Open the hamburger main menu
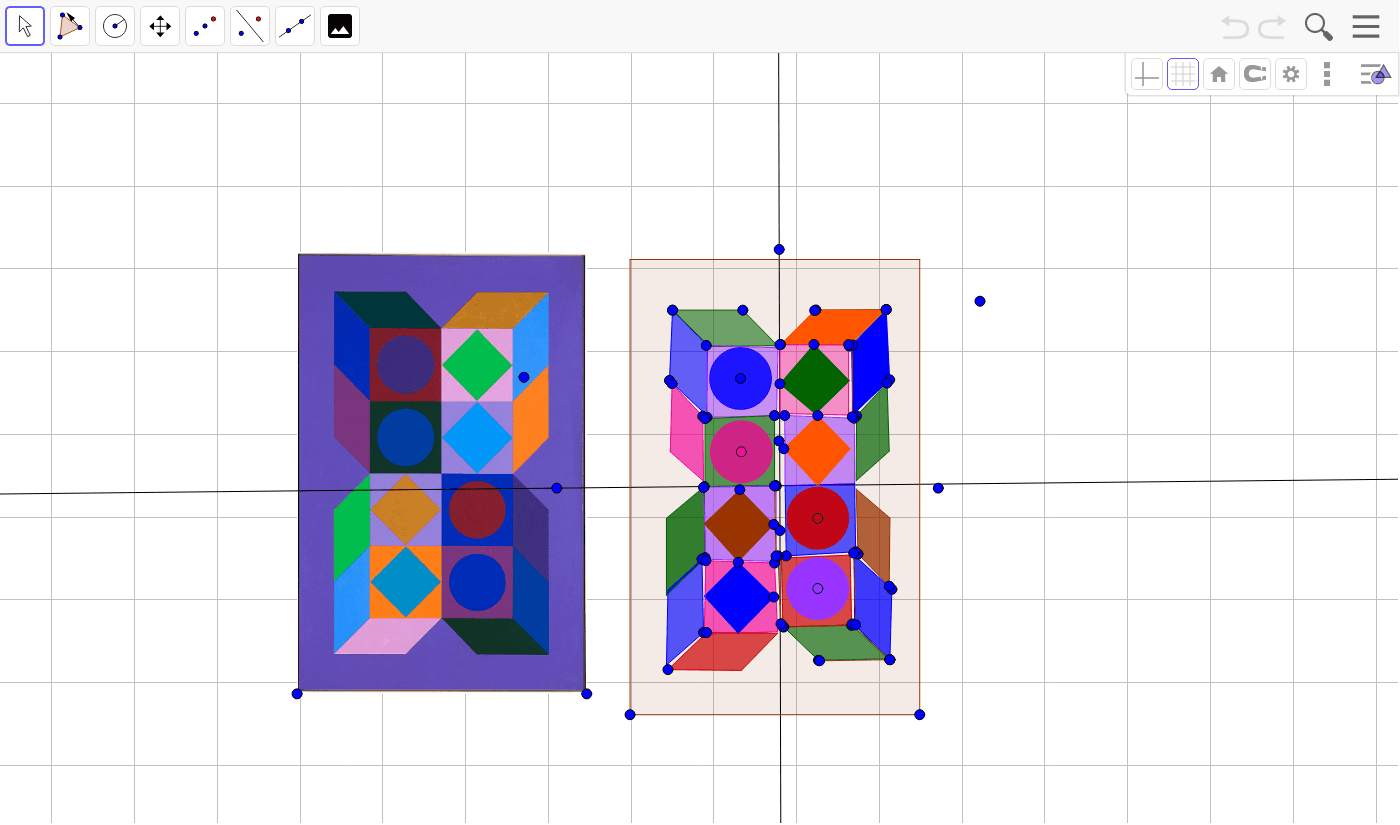 [1366, 27]
